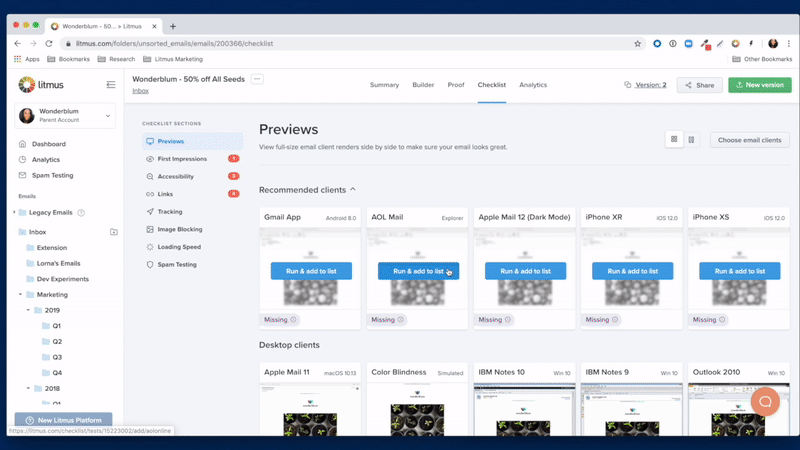Open the Color Blindness preview thumbnail
Image resolution: width=800 pixels, height=450 pixels.
[417, 410]
